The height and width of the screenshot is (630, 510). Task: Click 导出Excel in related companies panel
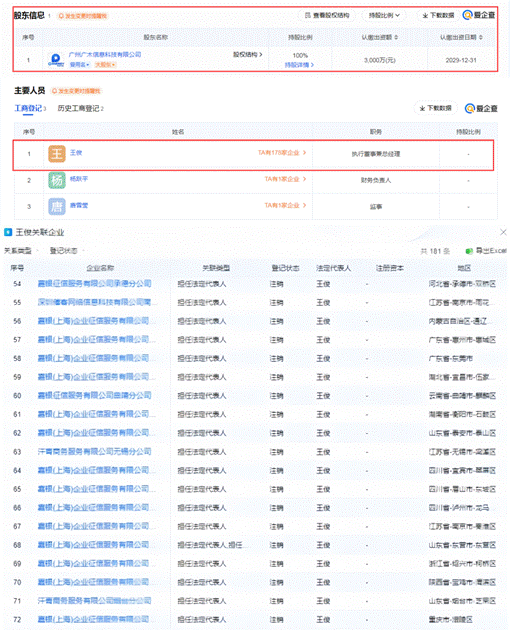pyautogui.click(x=486, y=251)
